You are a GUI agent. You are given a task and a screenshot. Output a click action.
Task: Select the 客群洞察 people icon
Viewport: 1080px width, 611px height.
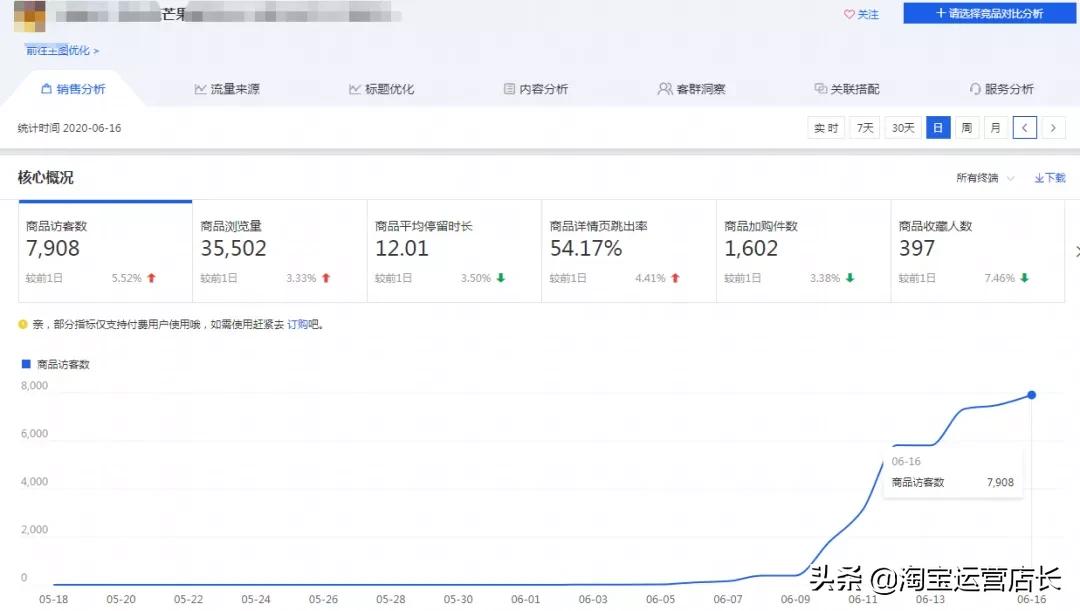tap(663, 88)
